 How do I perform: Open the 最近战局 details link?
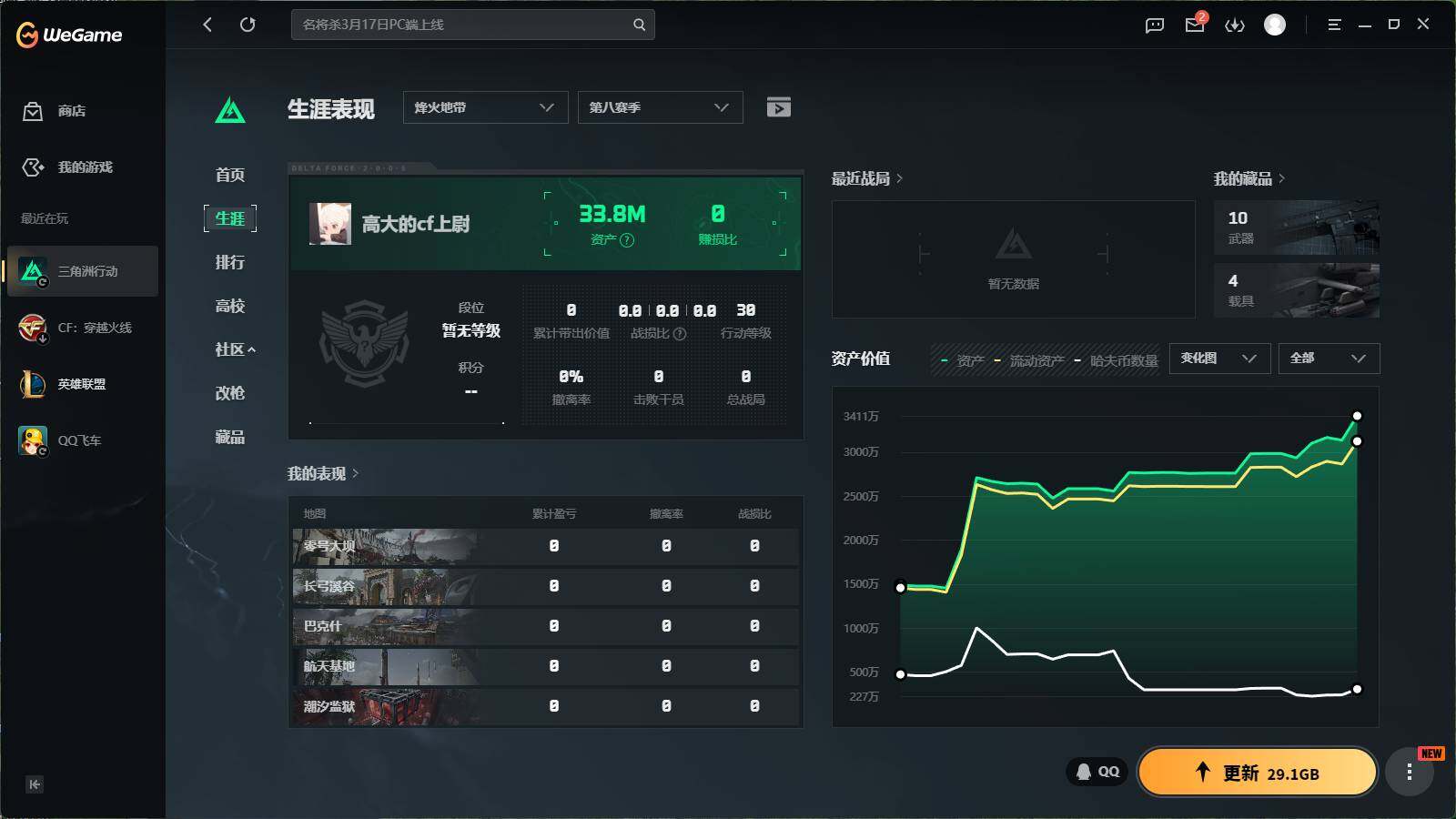(861, 178)
